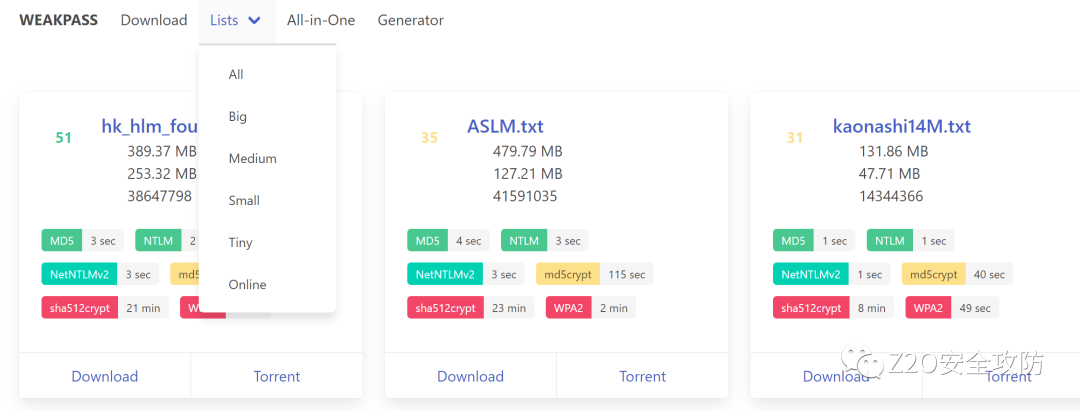
Task: Open the Download nav item
Action: point(154,20)
